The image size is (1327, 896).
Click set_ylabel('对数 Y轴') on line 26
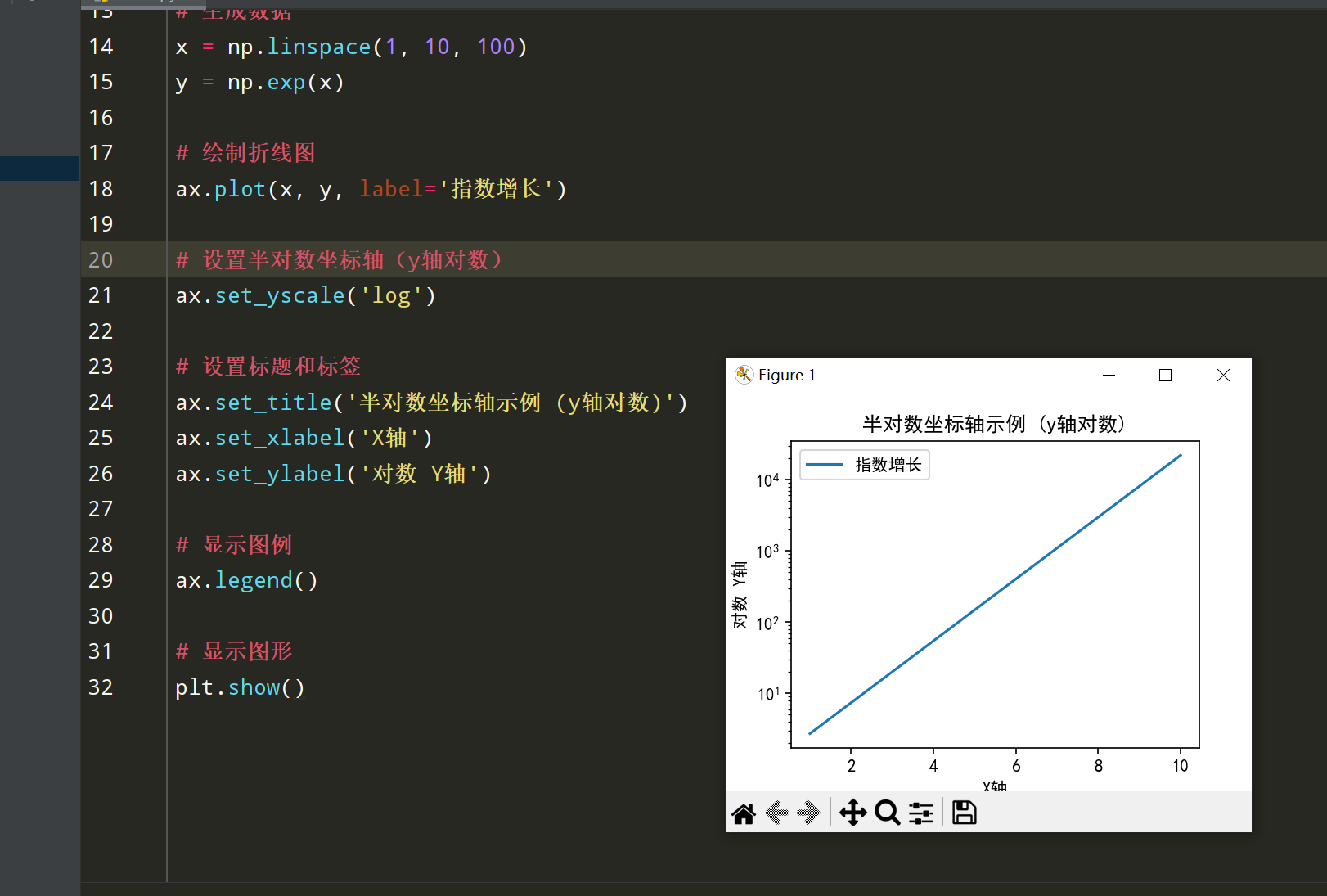pos(353,474)
